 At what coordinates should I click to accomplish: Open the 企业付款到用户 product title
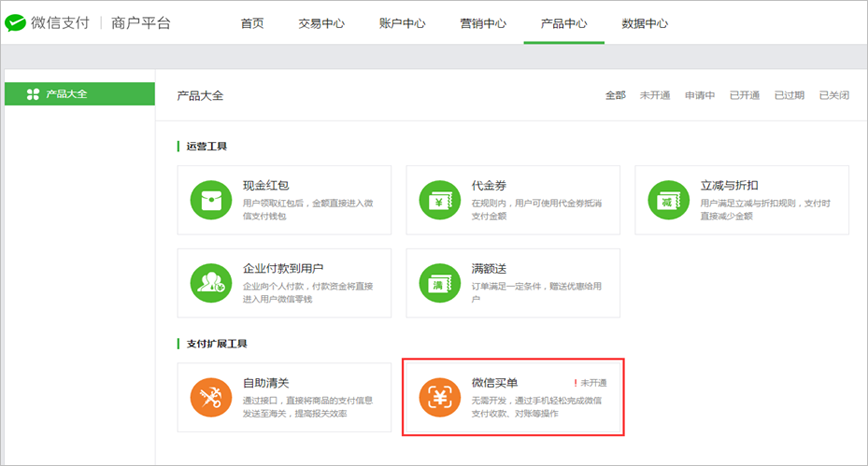point(283,268)
